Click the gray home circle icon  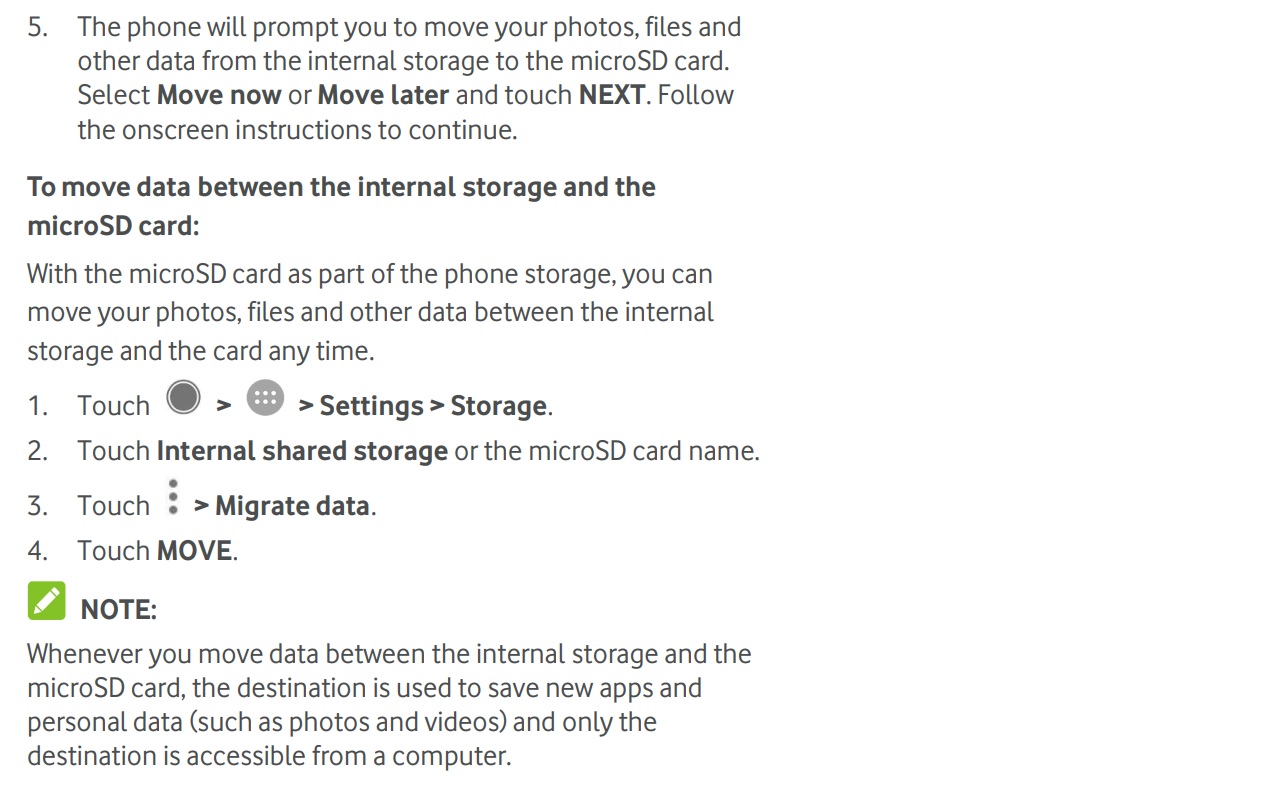pyautogui.click(x=183, y=398)
